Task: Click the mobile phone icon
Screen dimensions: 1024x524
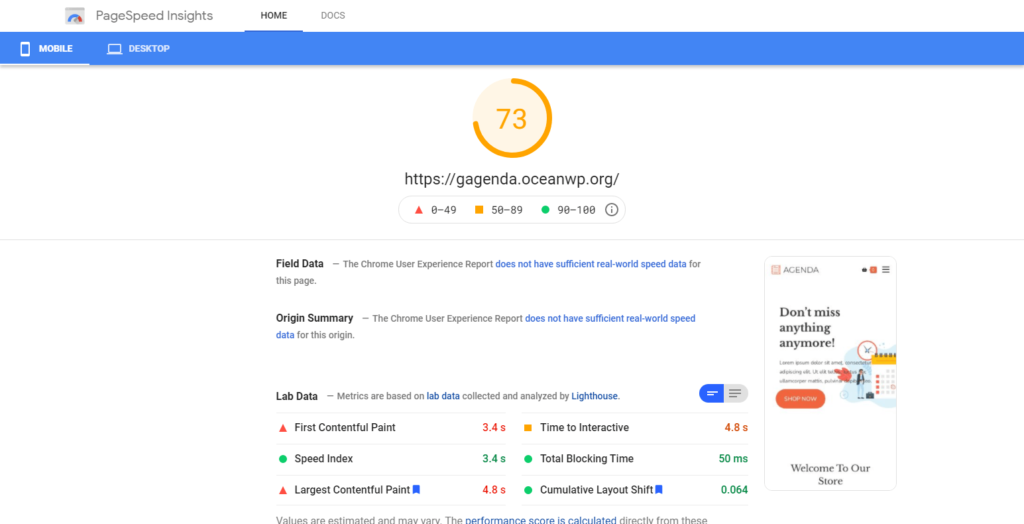Action: (25, 49)
